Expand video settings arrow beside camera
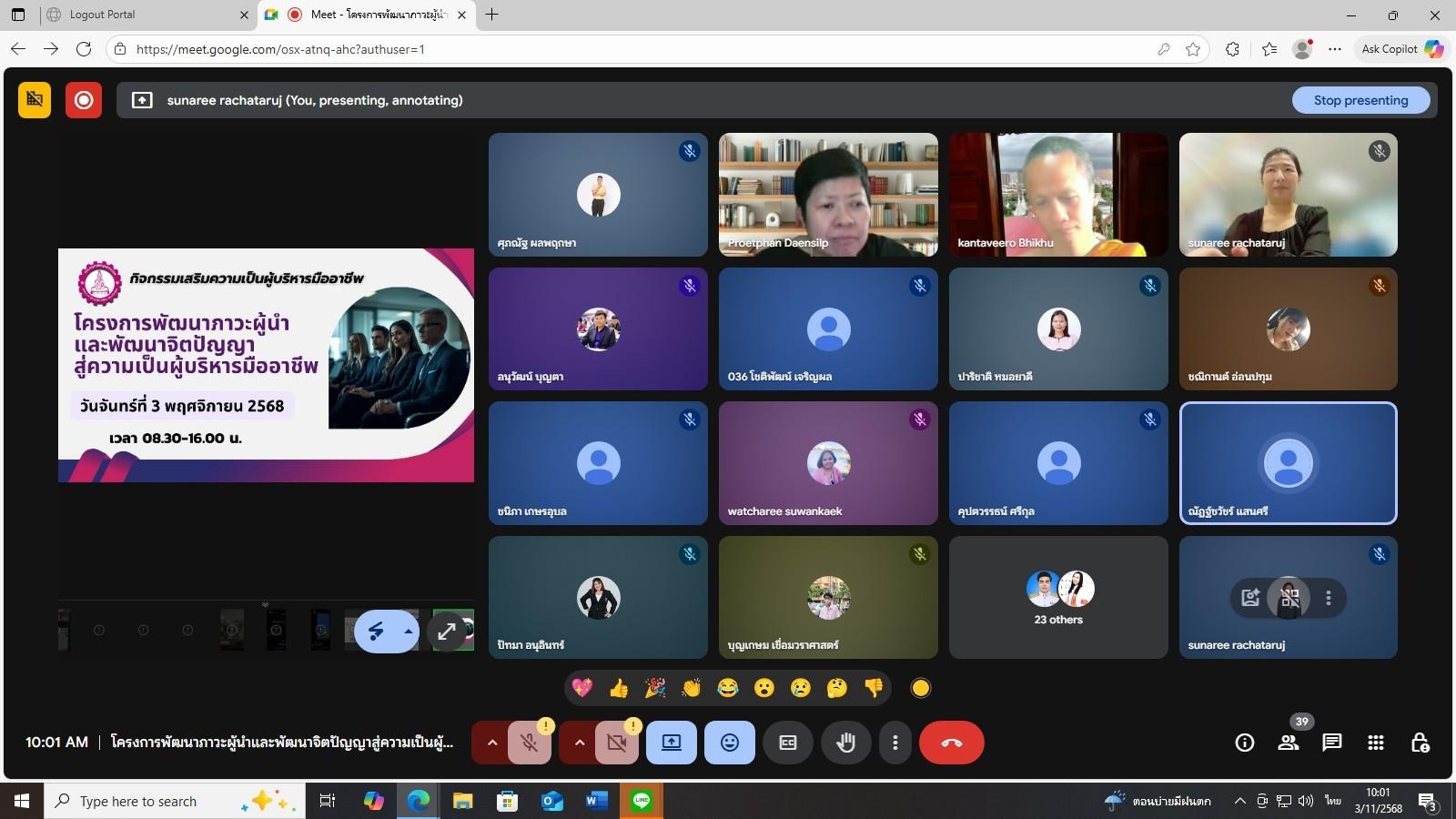 pos(580,743)
